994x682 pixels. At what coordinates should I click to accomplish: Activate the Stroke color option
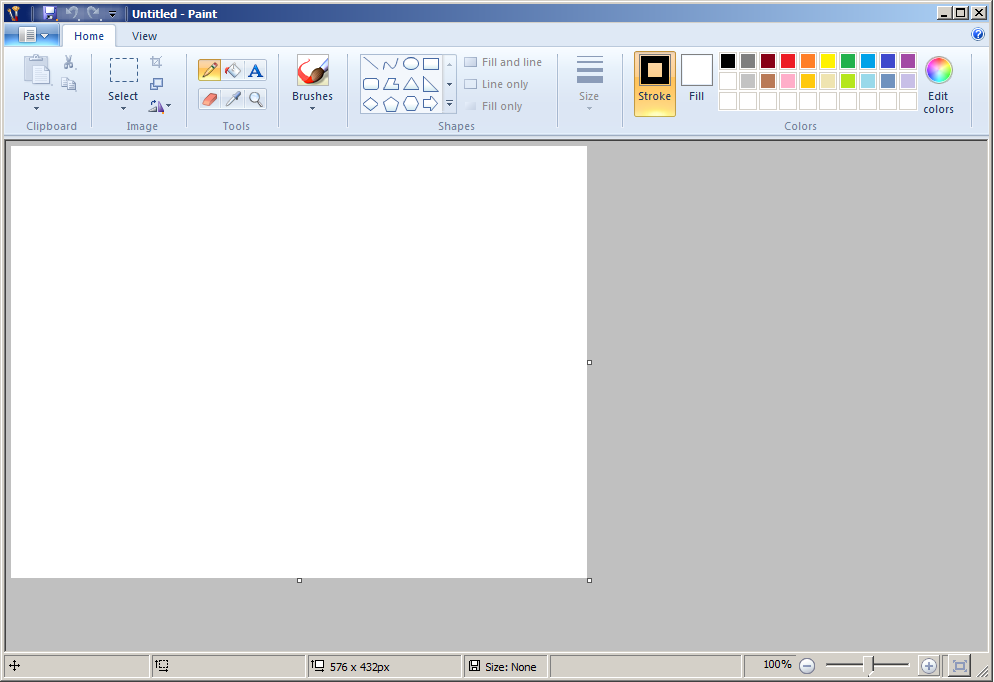[655, 83]
